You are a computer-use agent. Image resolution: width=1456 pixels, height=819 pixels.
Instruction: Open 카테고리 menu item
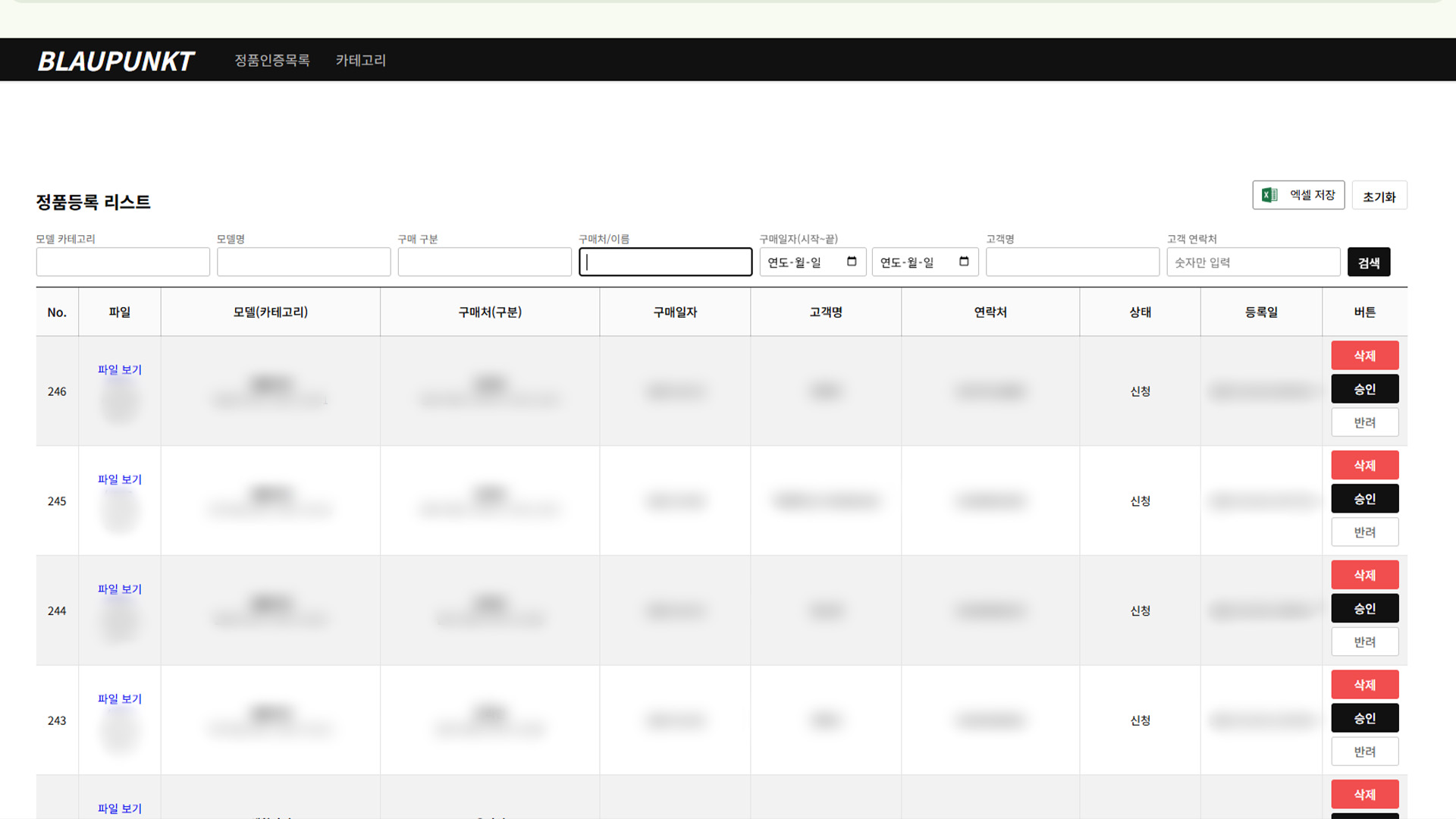pos(361,60)
